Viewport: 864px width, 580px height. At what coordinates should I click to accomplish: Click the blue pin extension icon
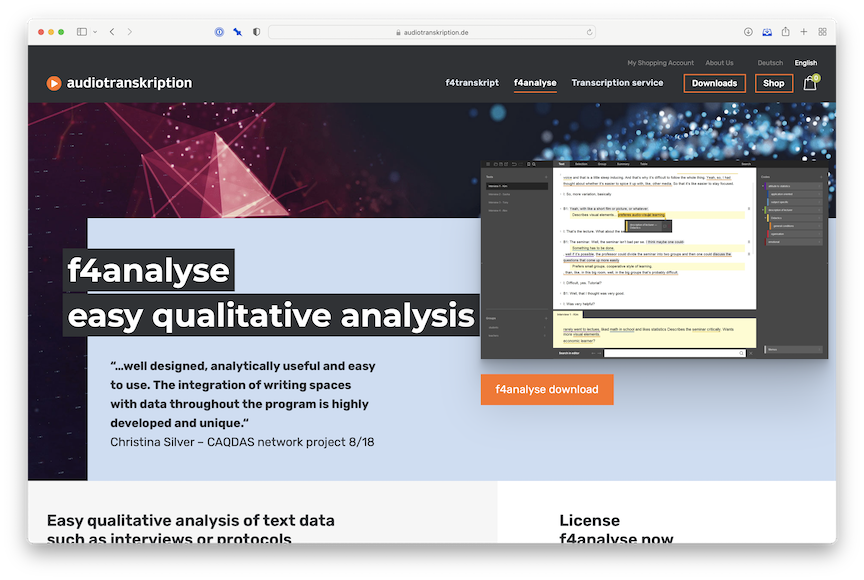(x=237, y=32)
